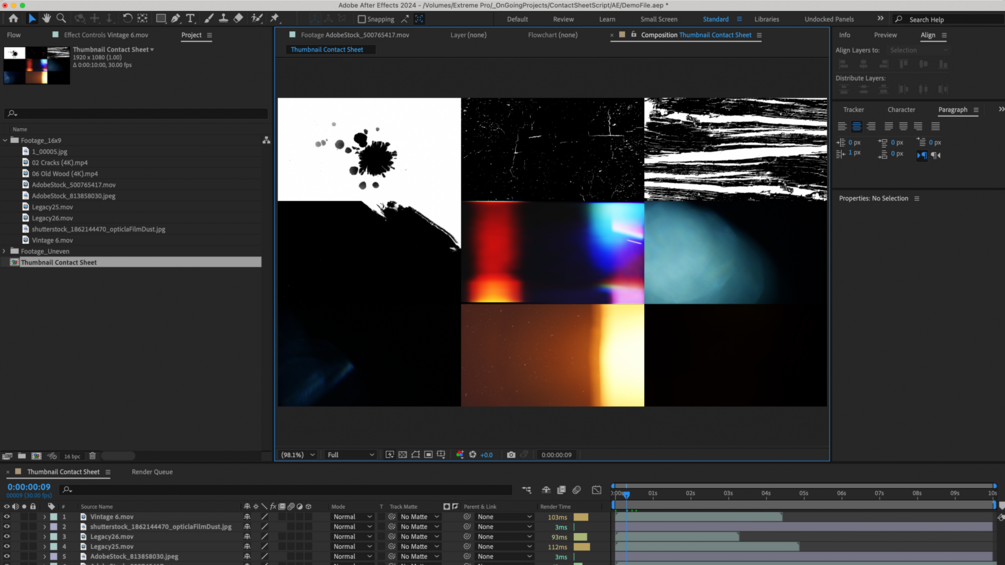Switch to the Learn workspace
Viewport: 1005px width, 565px height.
607,19
